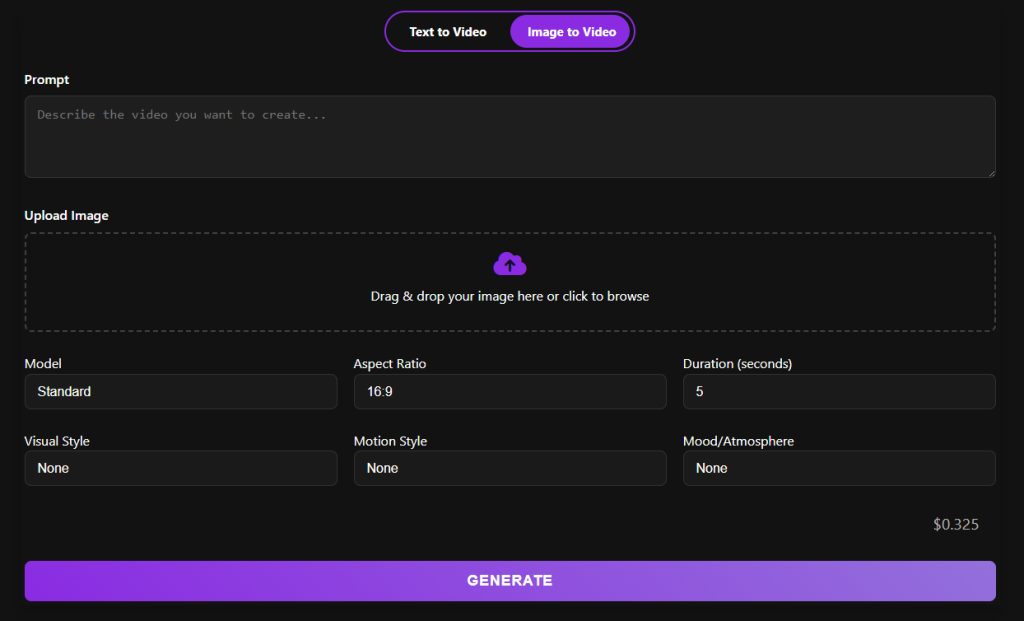Click the $0.325 price text

(955, 524)
